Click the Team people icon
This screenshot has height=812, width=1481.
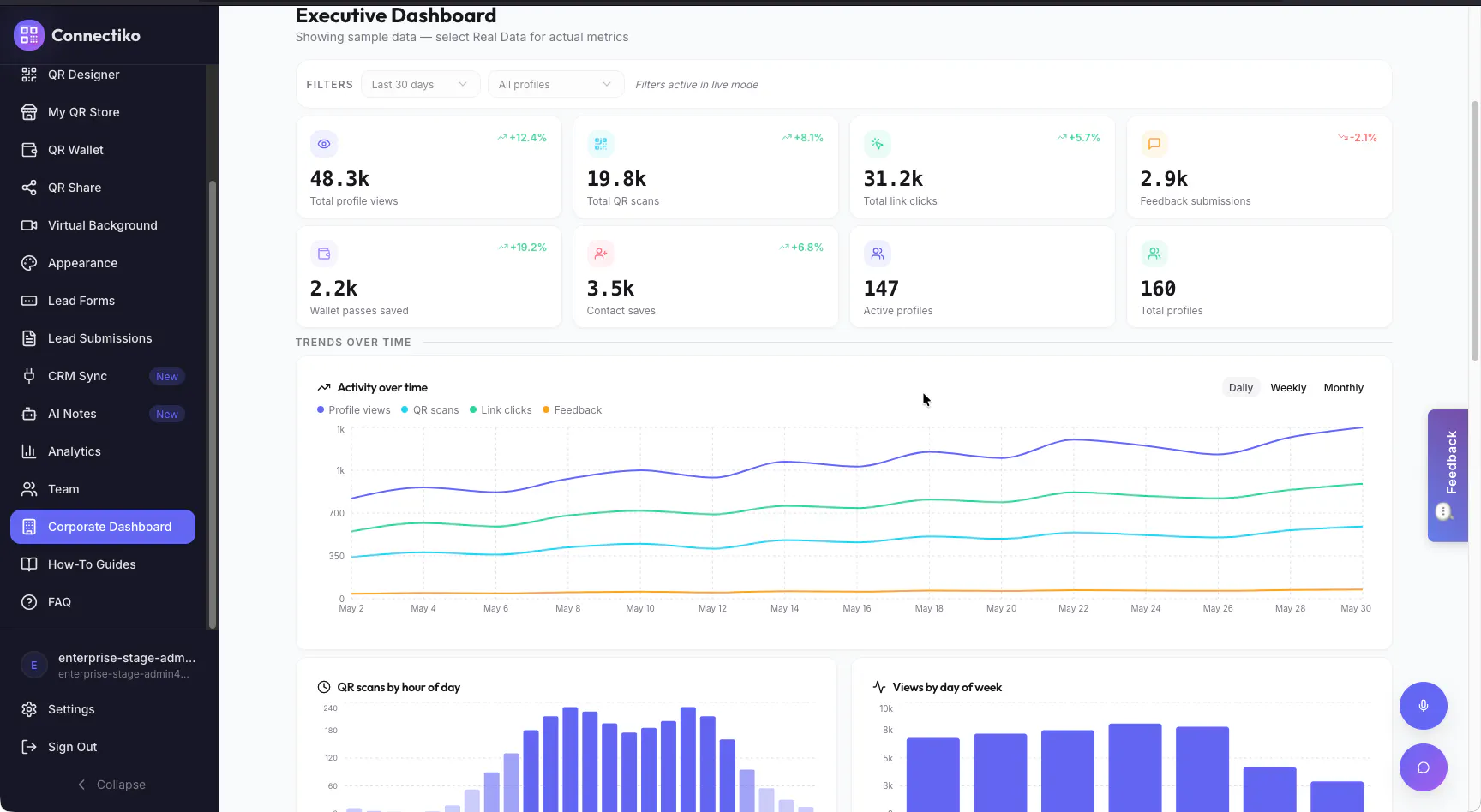tap(29, 489)
